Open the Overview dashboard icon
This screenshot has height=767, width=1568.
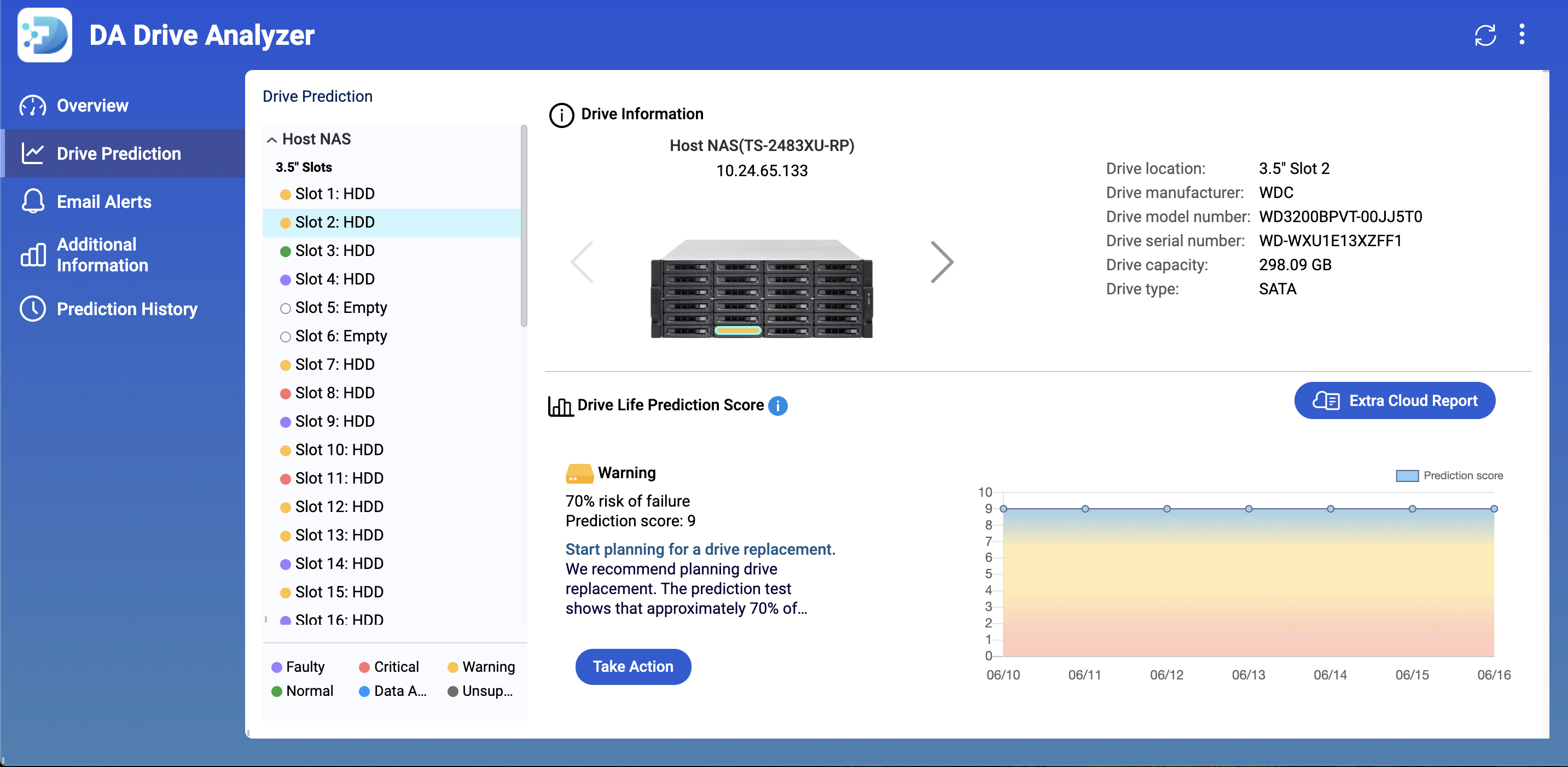pos(32,105)
